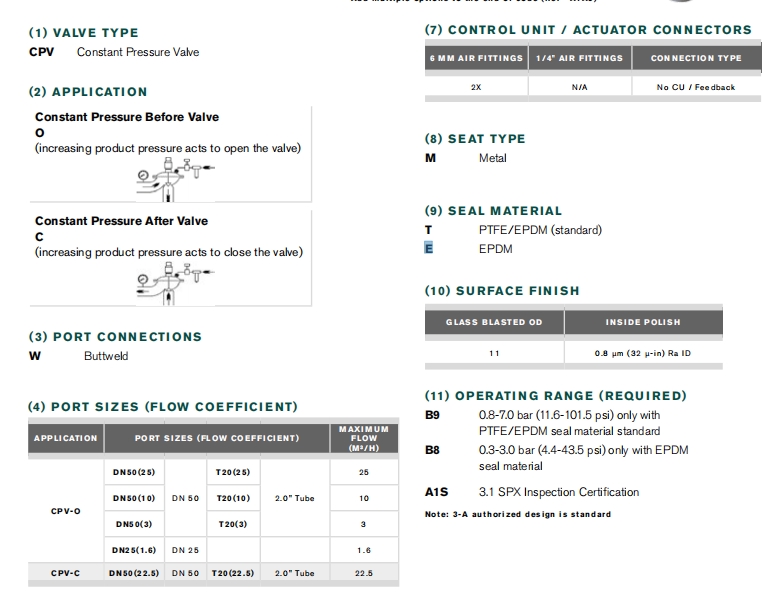Screen dimensions: 762x608
Task: Click the 'EPDM' text beside code E
Action: point(496,249)
